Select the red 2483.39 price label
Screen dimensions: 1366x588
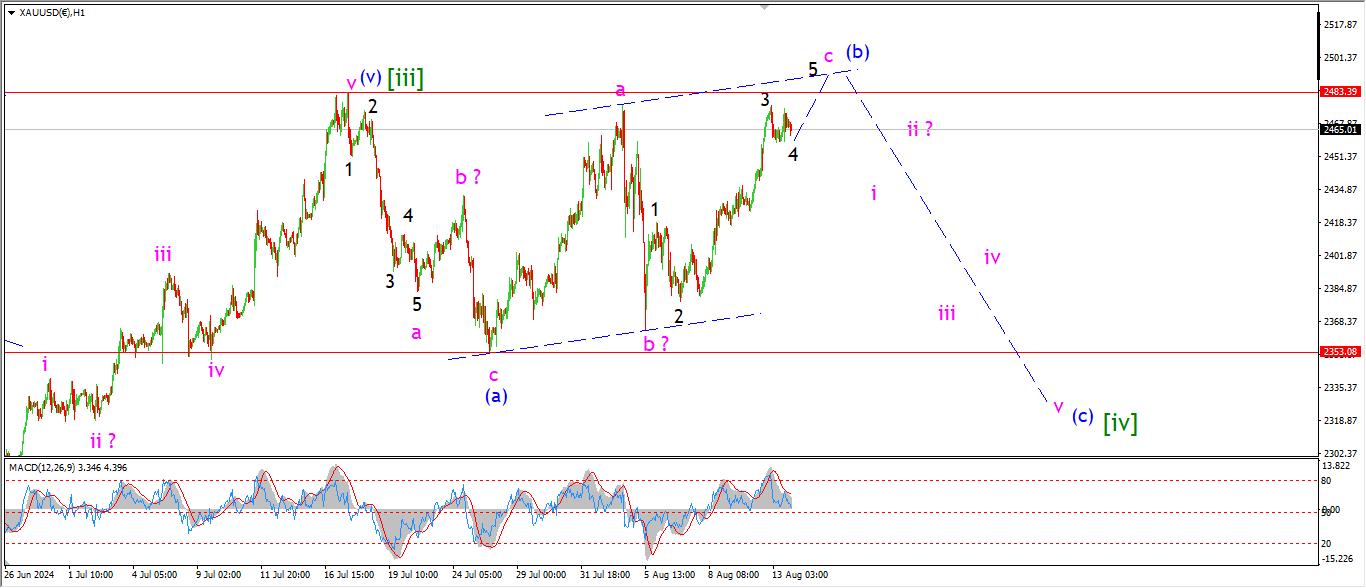click(1339, 92)
